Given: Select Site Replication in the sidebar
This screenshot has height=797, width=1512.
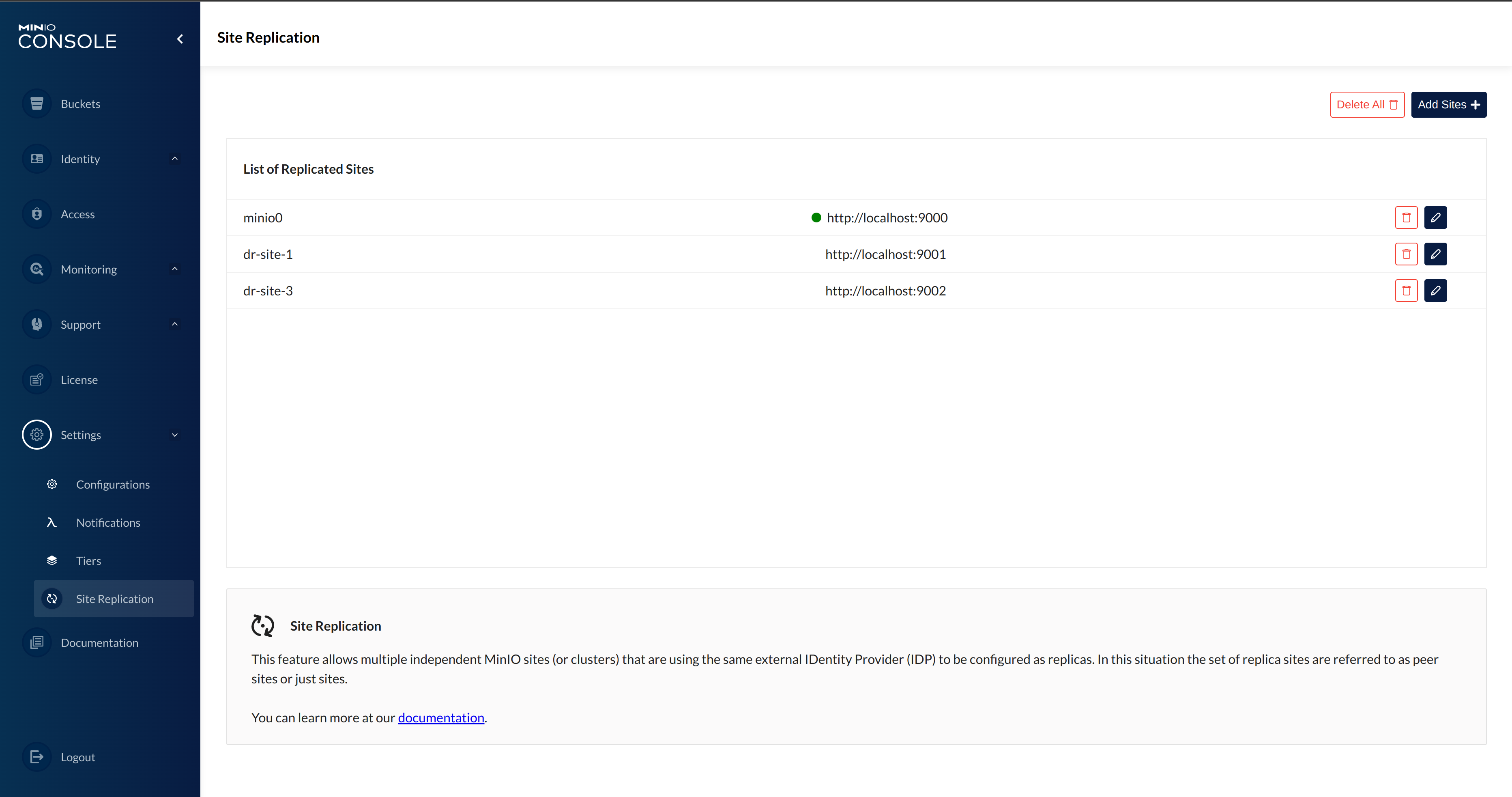Looking at the screenshot, I should 114,599.
